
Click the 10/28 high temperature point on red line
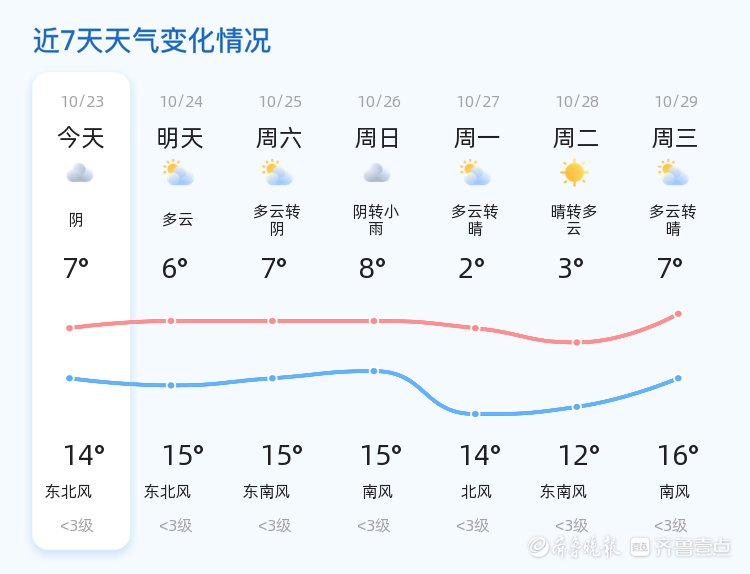click(x=577, y=343)
